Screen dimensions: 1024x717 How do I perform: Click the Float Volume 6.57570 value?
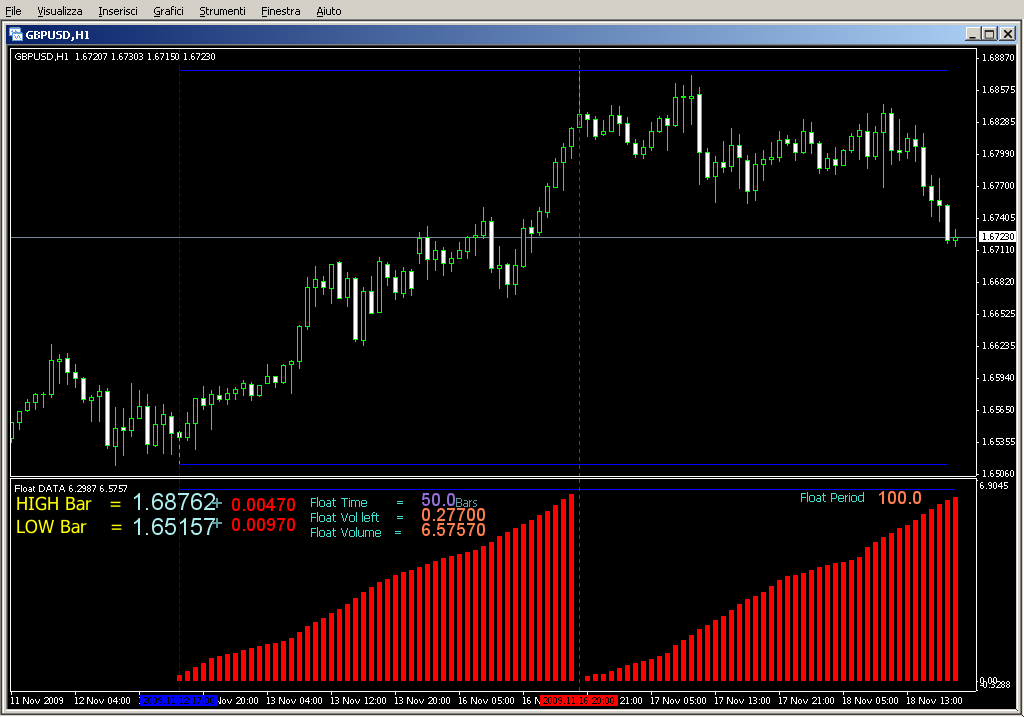453,531
